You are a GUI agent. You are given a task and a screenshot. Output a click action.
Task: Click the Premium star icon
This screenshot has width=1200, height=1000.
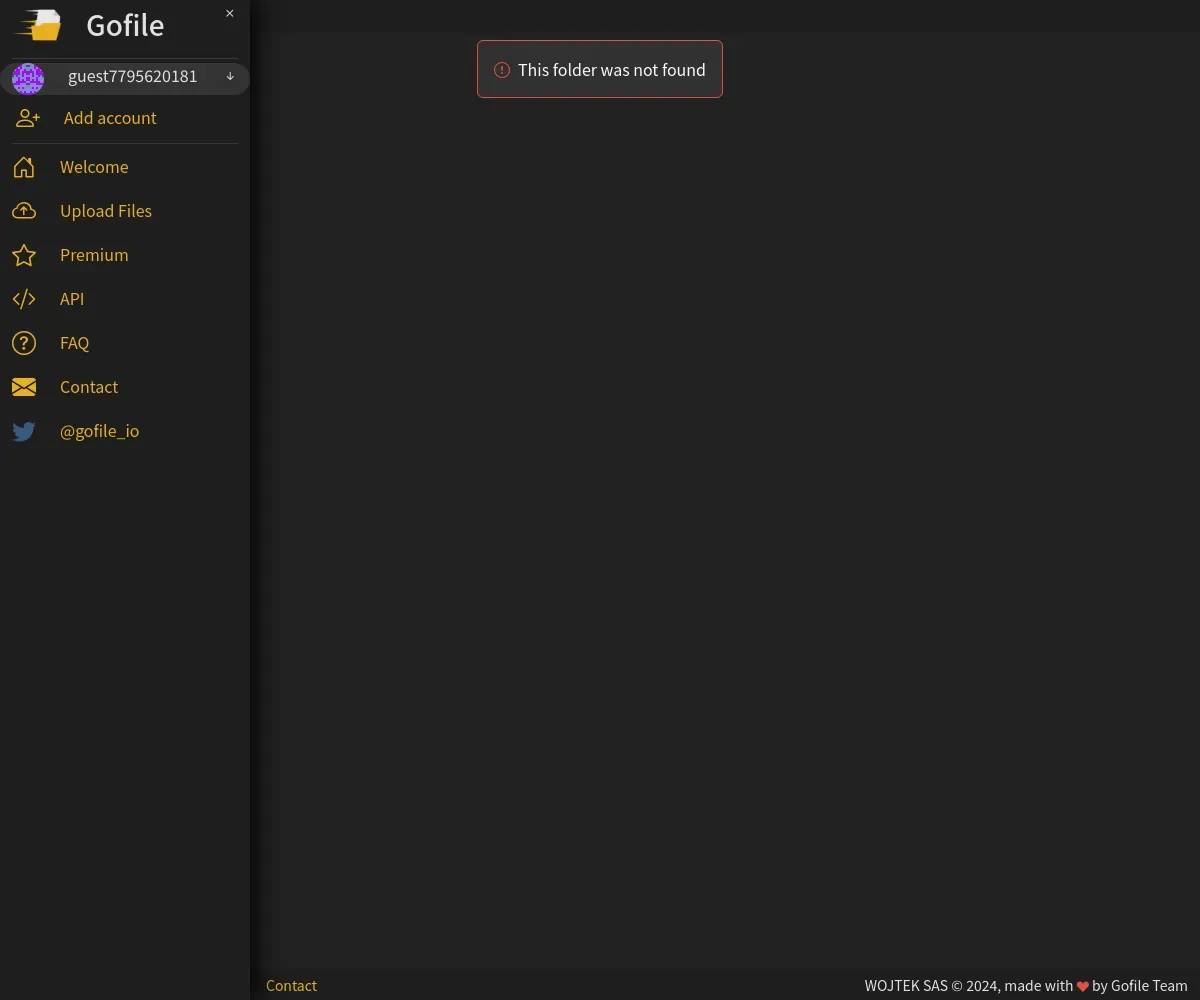pyautogui.click(x=24, y=255)
